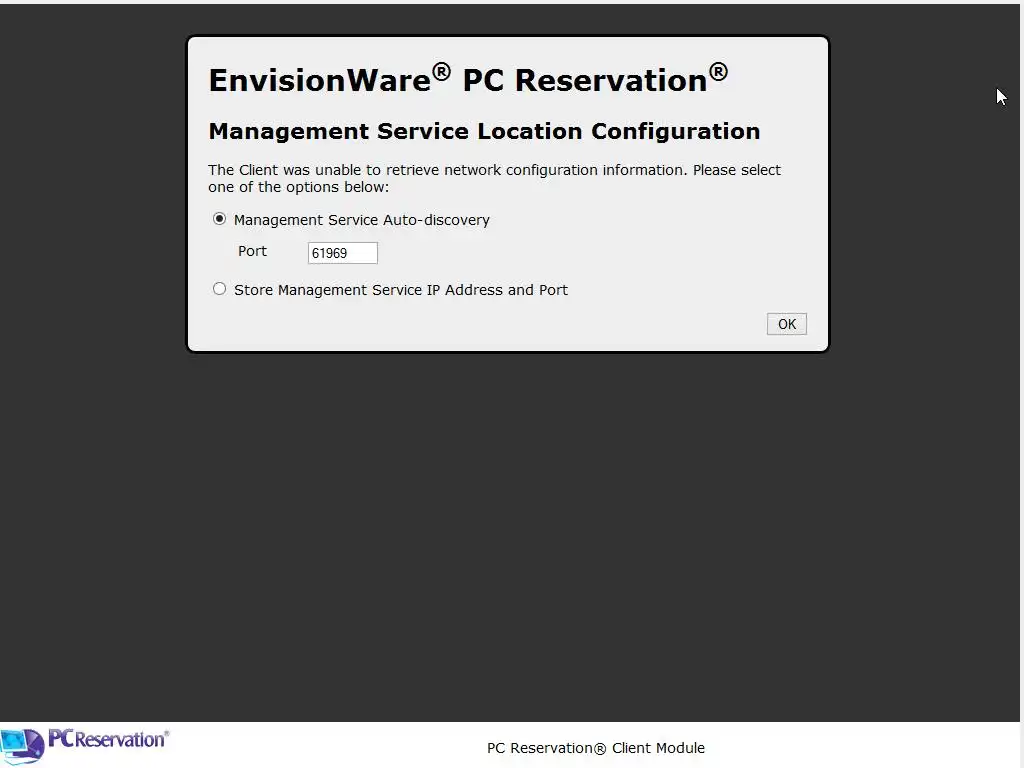1024x768 pixels.
Task: Click 'Management Service Location Configuration' heading
Action: [484, 131]
